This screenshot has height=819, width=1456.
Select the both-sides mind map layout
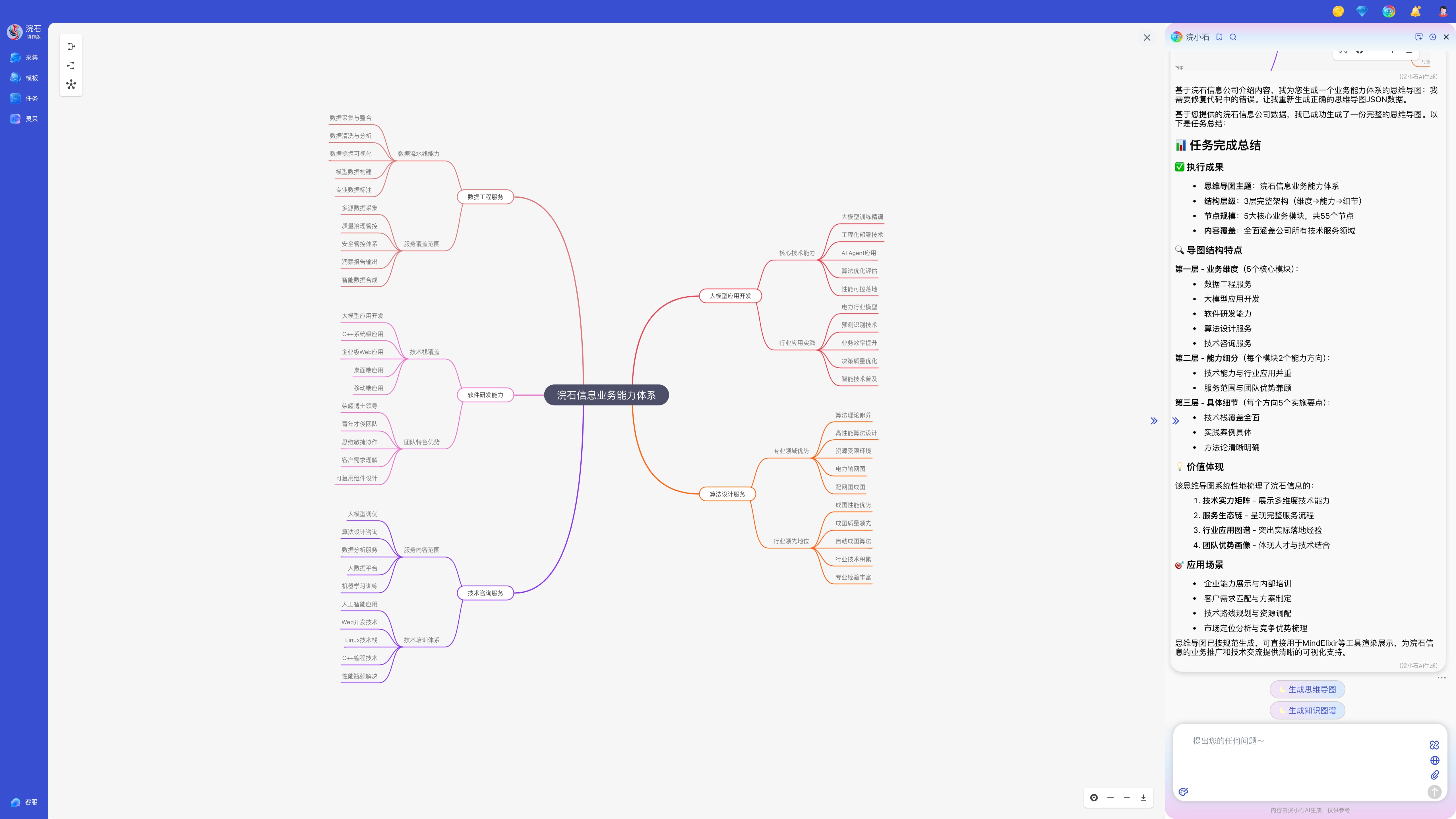click(71, 85)
